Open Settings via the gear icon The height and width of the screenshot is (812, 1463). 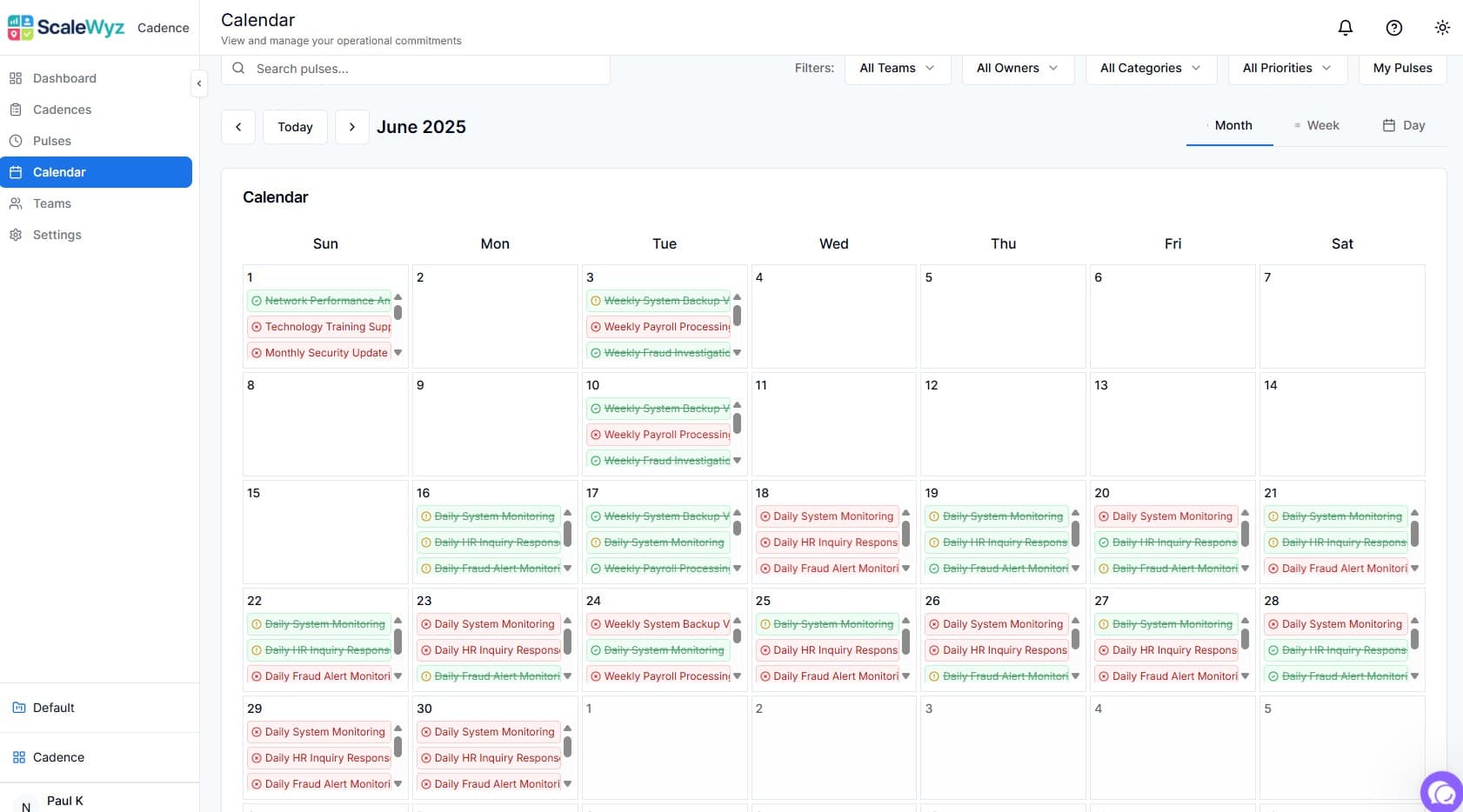point(17,235)
